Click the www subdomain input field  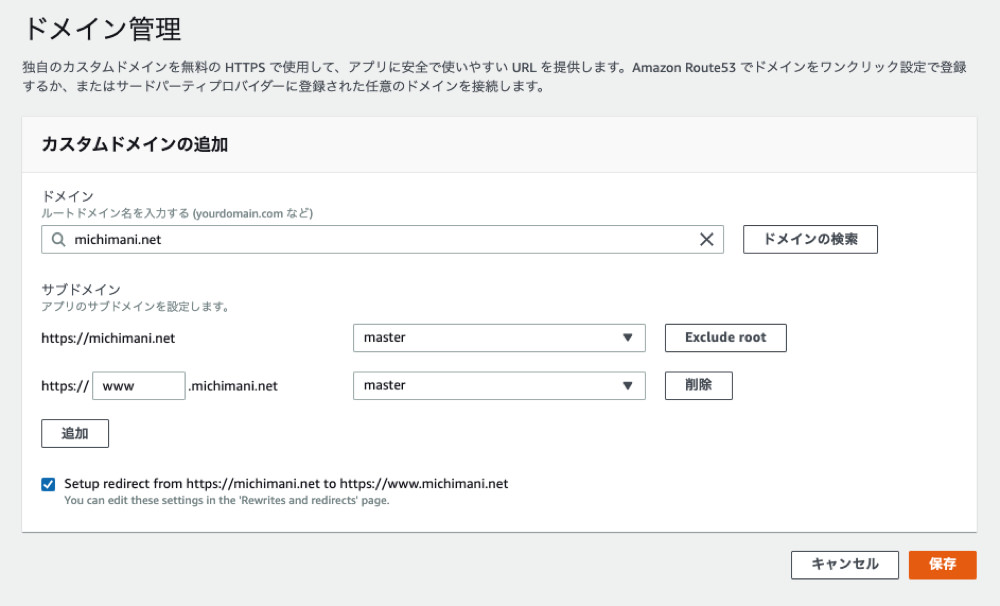coord(138,385)
